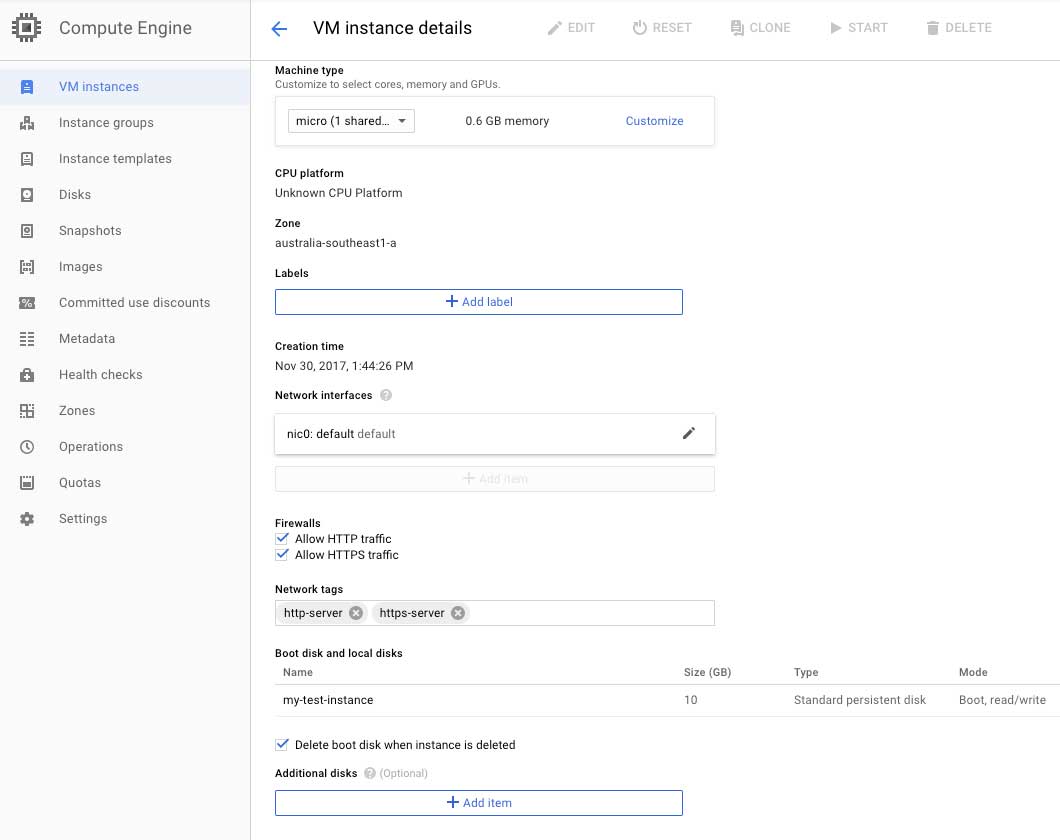Go to Committed use discounts
Viewport: 1060px width, 840px height.
pos(134,303)
